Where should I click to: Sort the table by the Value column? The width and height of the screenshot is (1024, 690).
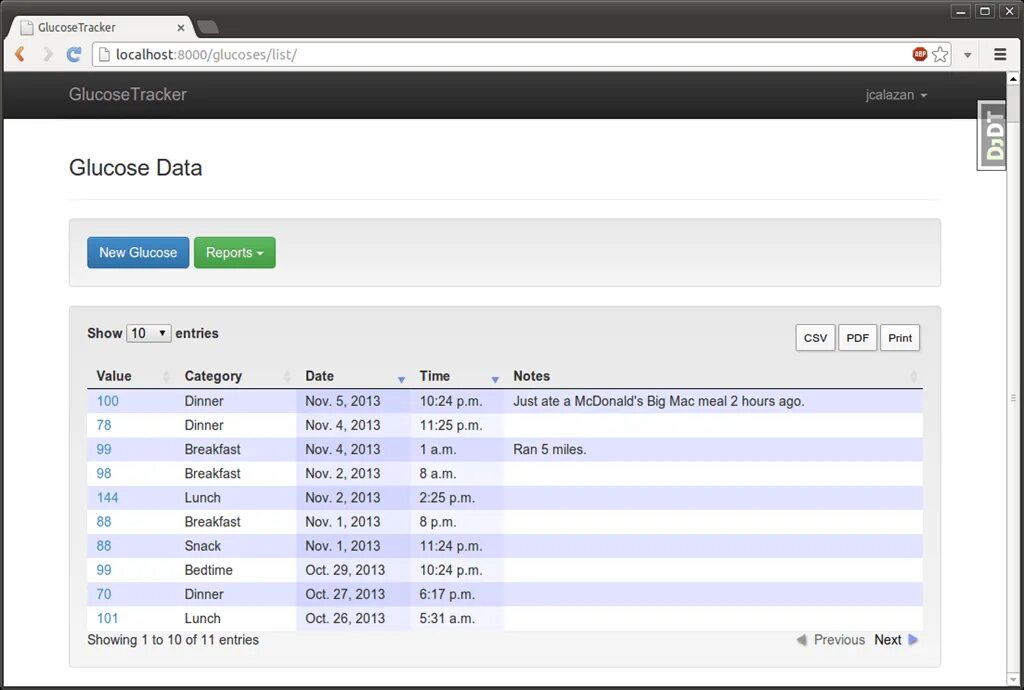pos(131,376)
